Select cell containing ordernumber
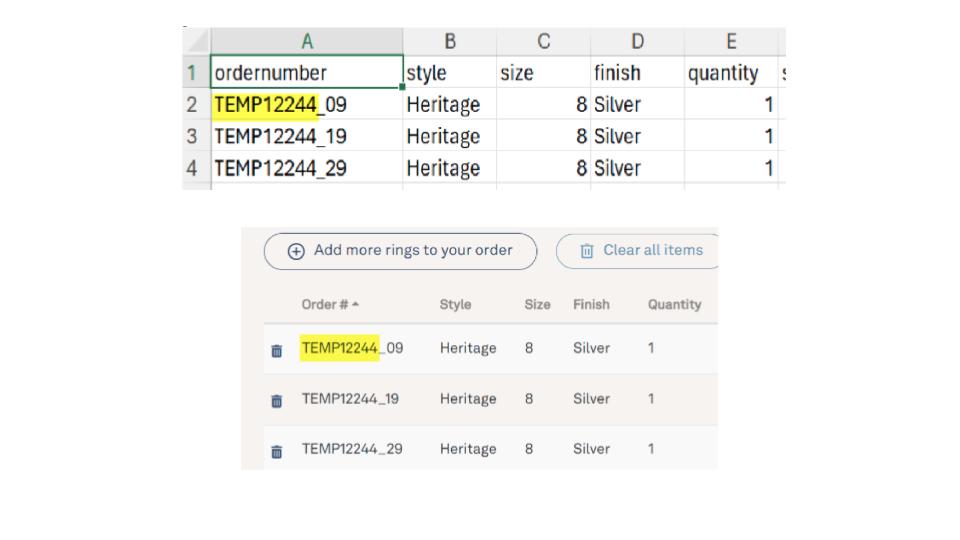The width and height of the screenshot is (960, 540). [x=307, y=72]
